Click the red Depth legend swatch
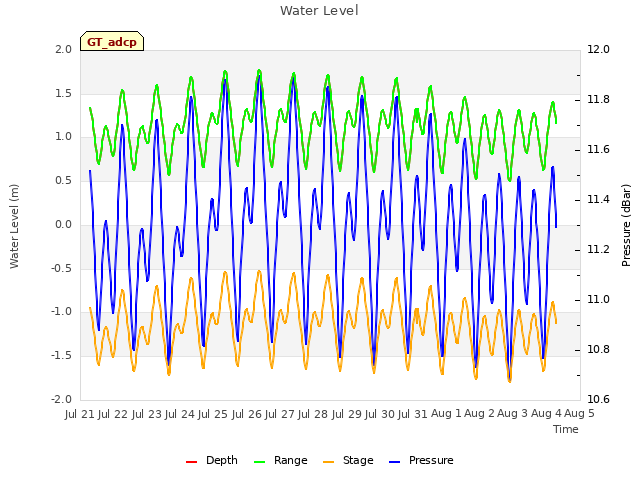 coord(191,462)
